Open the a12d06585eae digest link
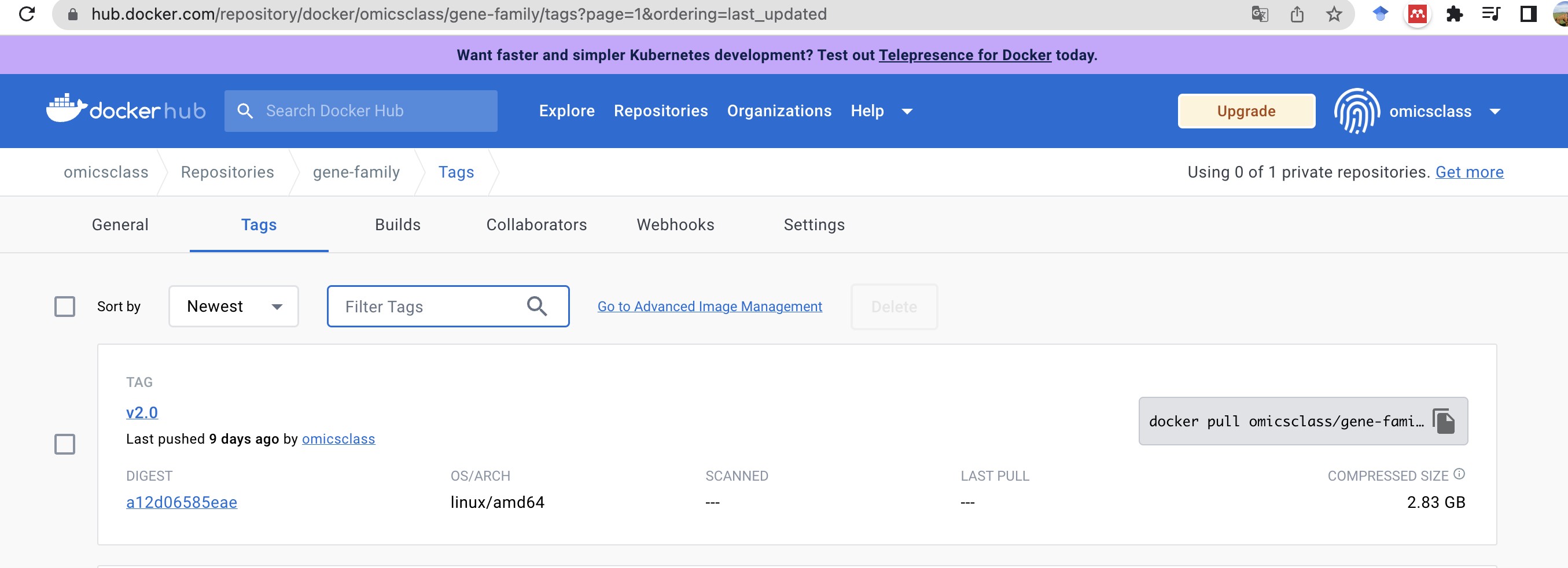 [182, 502]
